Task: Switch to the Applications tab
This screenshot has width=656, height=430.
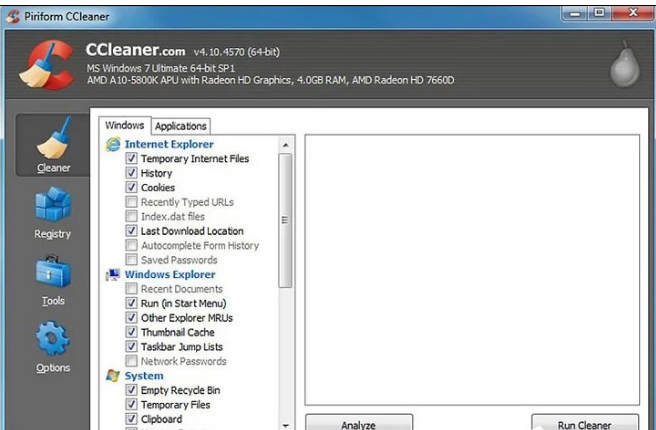Action: (181, 126)
